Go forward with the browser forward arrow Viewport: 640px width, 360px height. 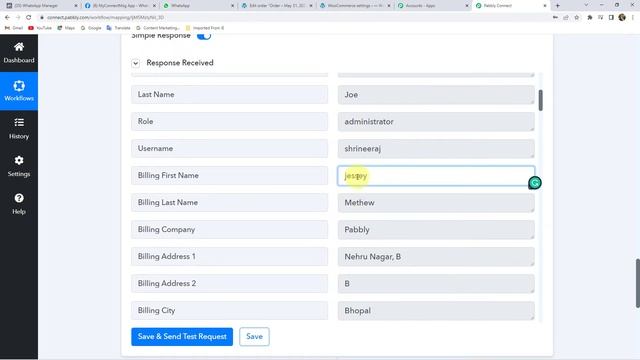point(18,18)
